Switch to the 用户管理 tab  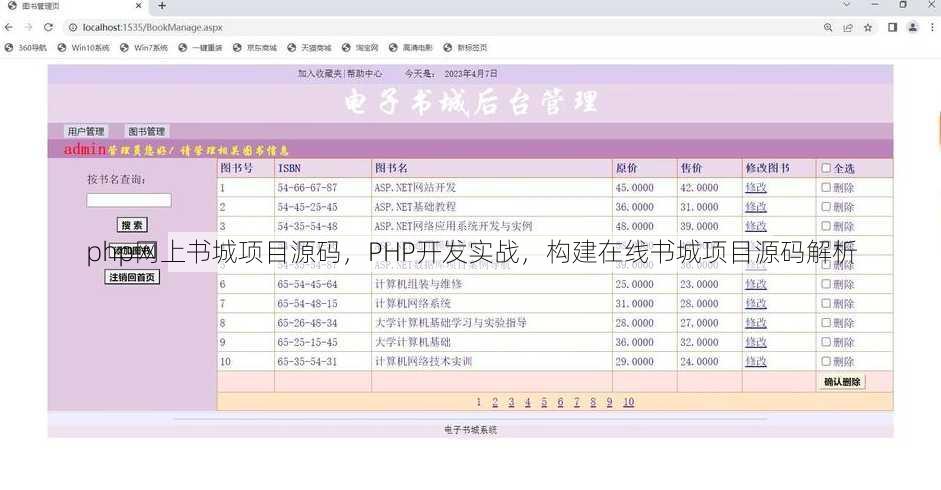[x=86, y=131]
